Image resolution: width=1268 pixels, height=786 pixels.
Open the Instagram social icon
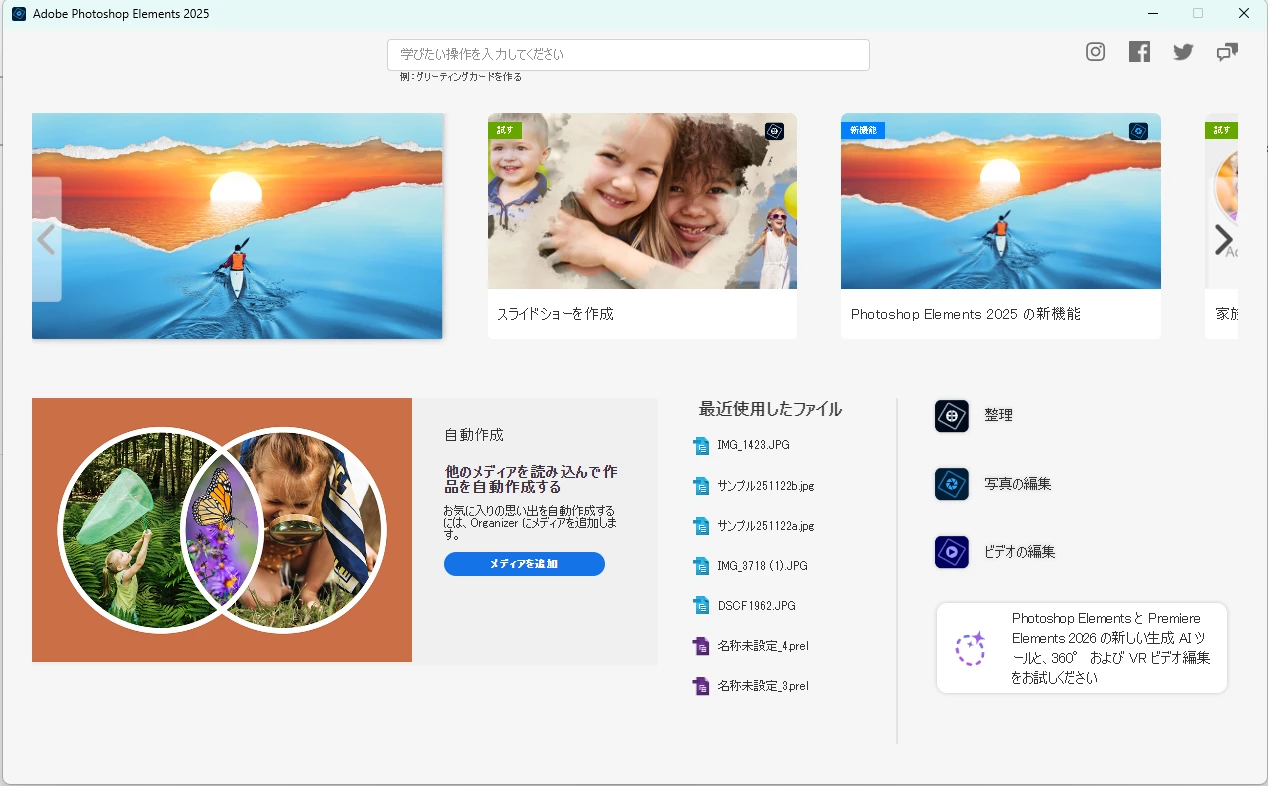coord(1095,52)
